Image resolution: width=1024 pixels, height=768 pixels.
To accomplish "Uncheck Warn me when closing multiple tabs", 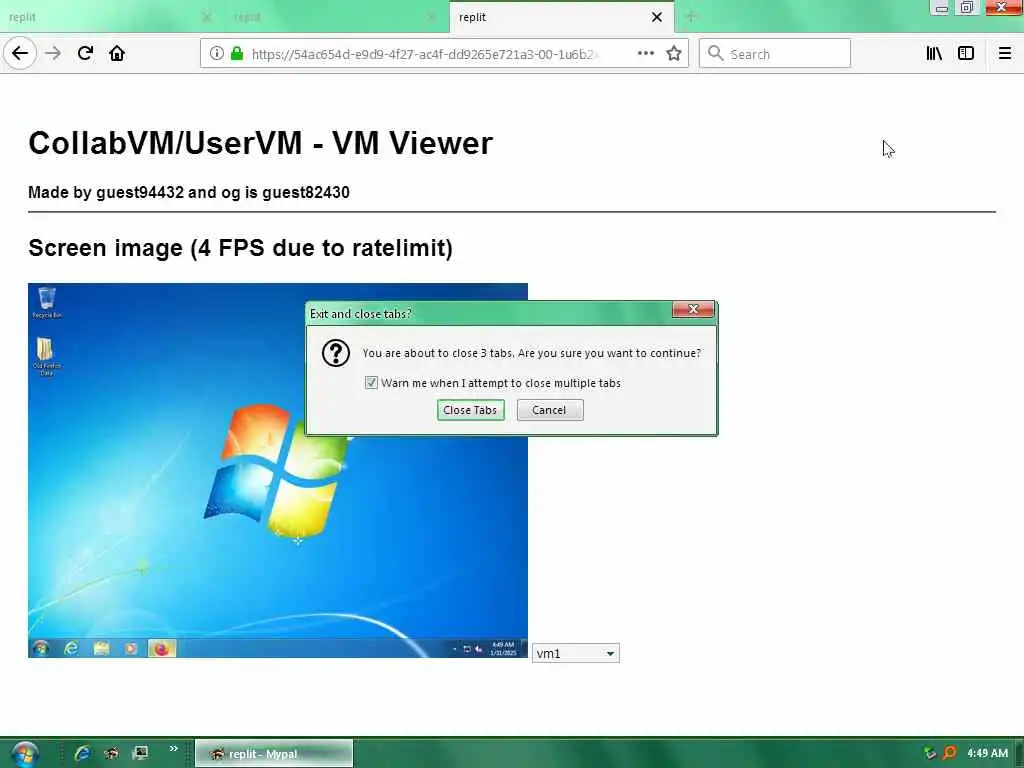I will coord(371,383).
